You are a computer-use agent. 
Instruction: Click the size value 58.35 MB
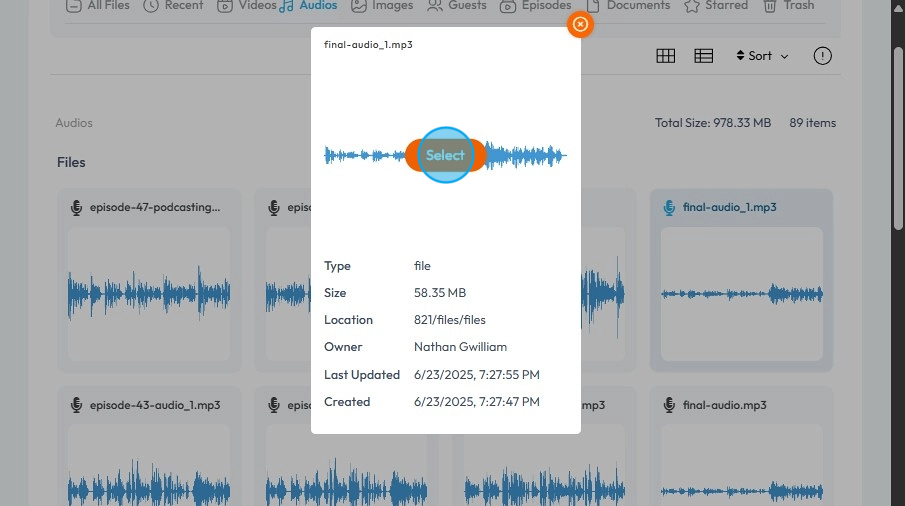click(440, 293)
